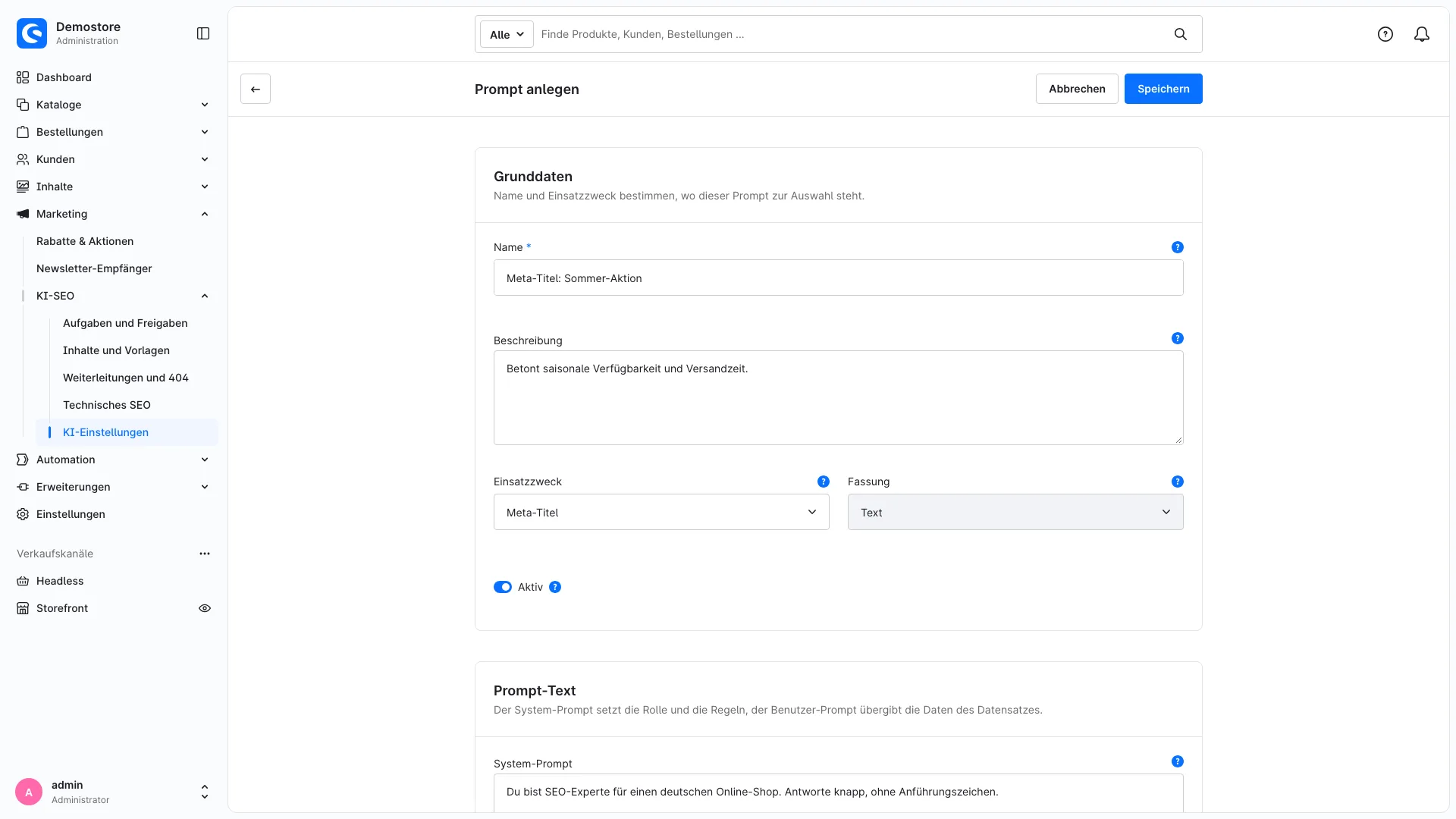Click the Marketing megaphone icon
Screen dimensions: 1456x819
[x=23, y=214]
